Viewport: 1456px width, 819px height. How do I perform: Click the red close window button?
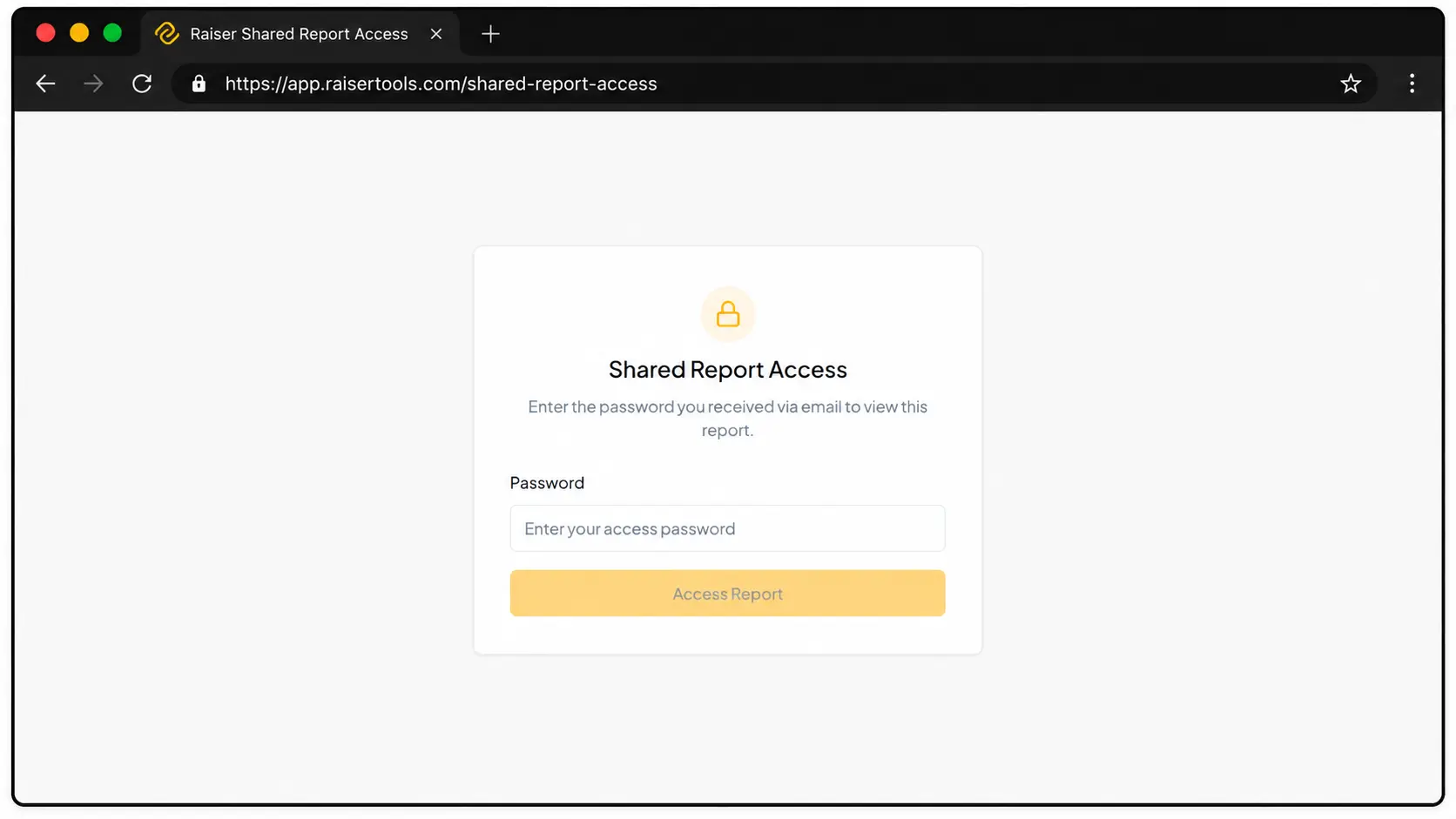[46, 33]
